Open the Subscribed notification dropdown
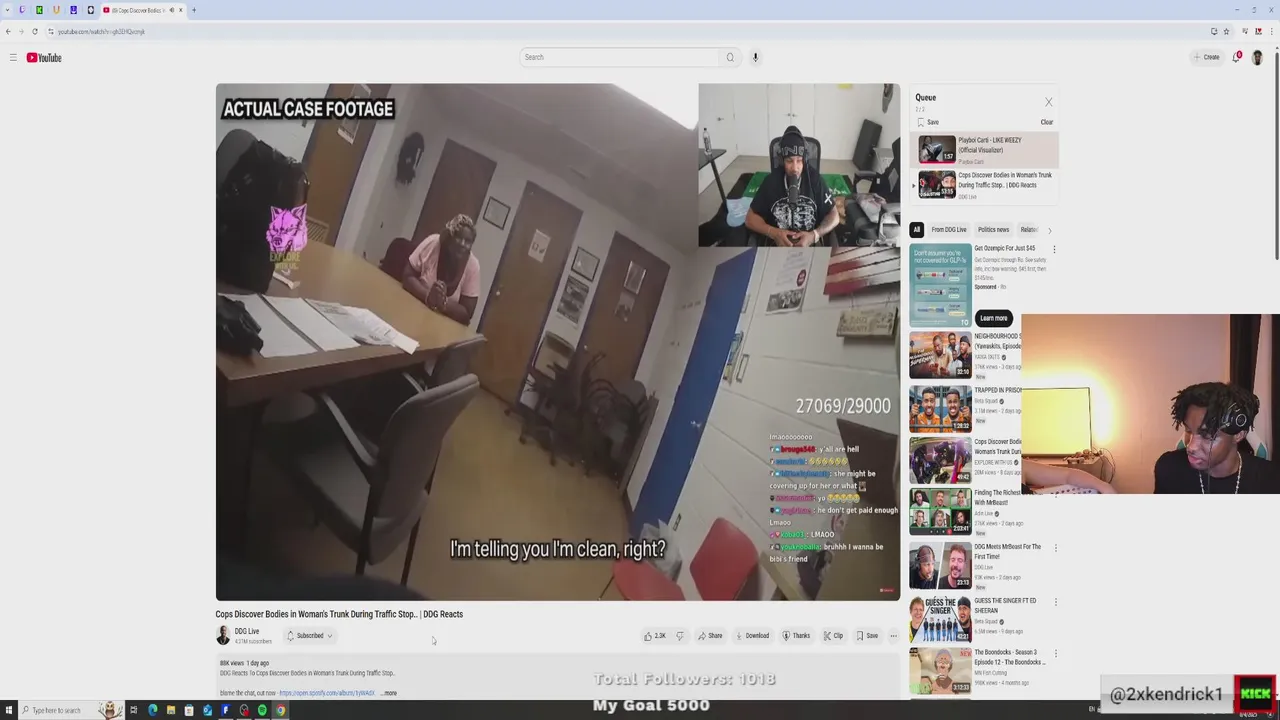1280x720 pixels. pyautogui.click(x=310, y=636)
